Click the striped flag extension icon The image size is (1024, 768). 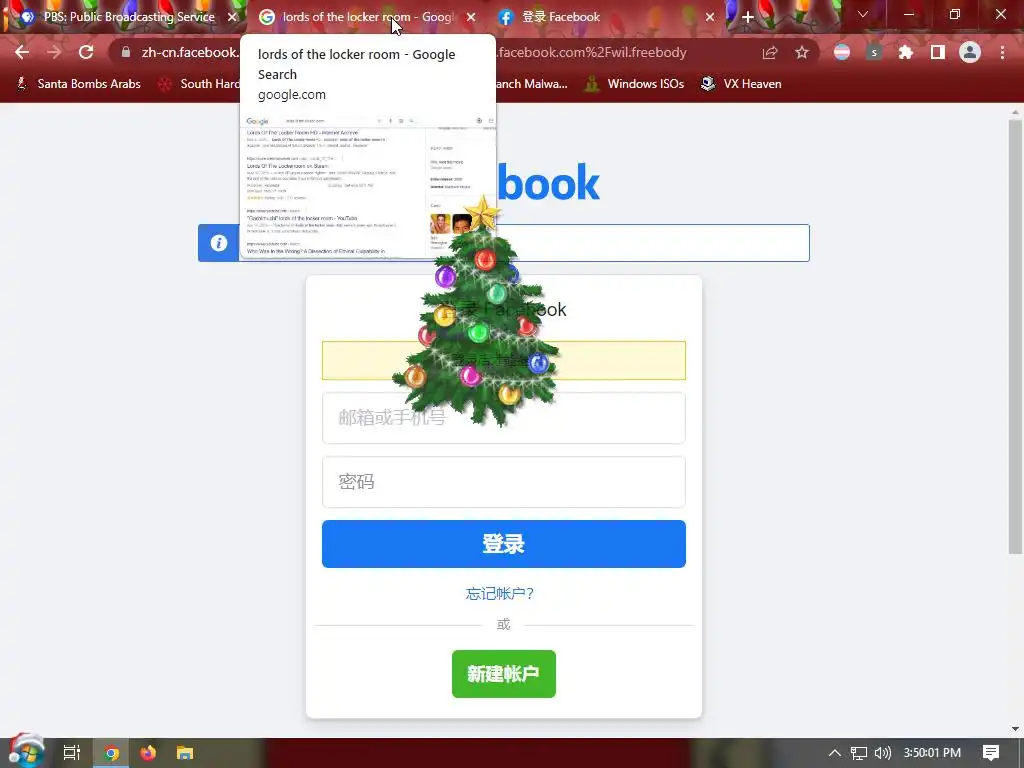(x=842, y=52)
